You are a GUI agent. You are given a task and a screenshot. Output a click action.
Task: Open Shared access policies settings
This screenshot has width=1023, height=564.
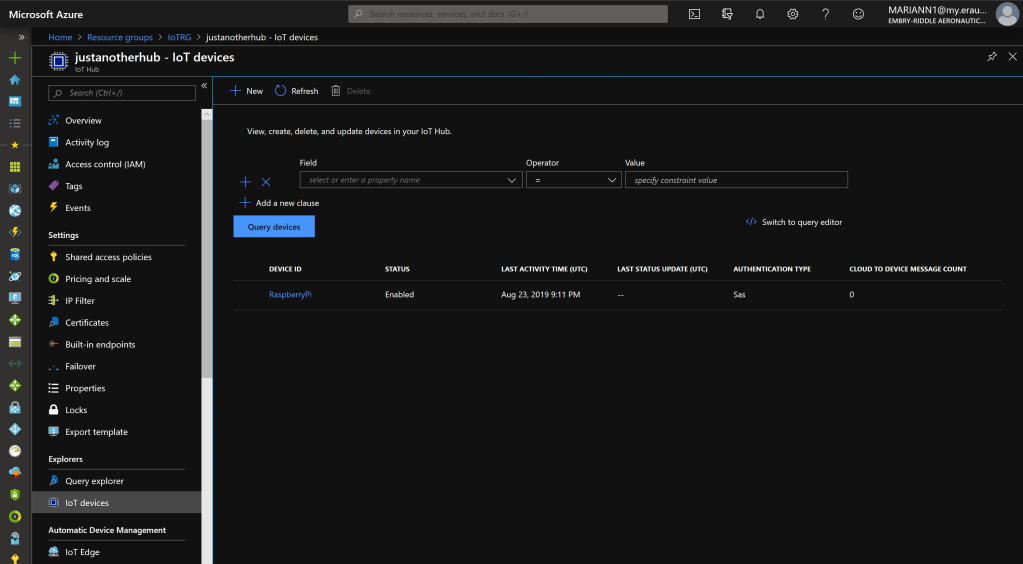[x=108, y=257]
